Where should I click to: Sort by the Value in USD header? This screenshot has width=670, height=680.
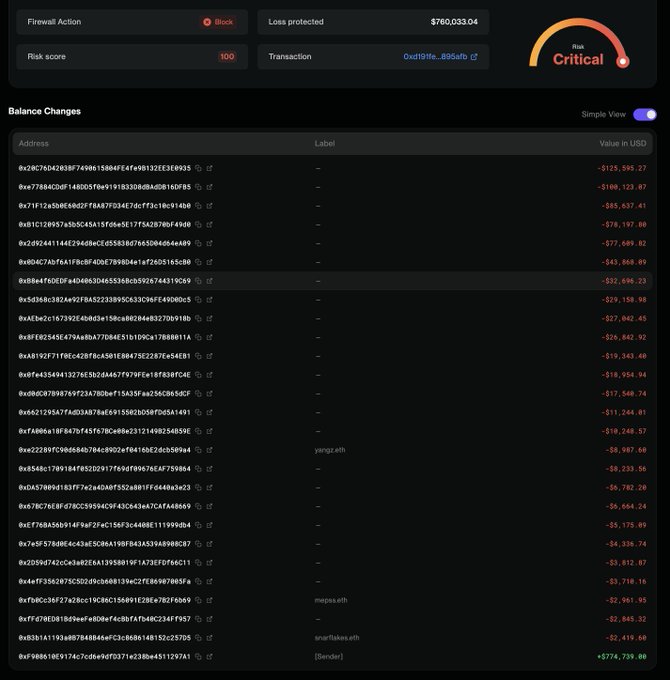[623, 143]
